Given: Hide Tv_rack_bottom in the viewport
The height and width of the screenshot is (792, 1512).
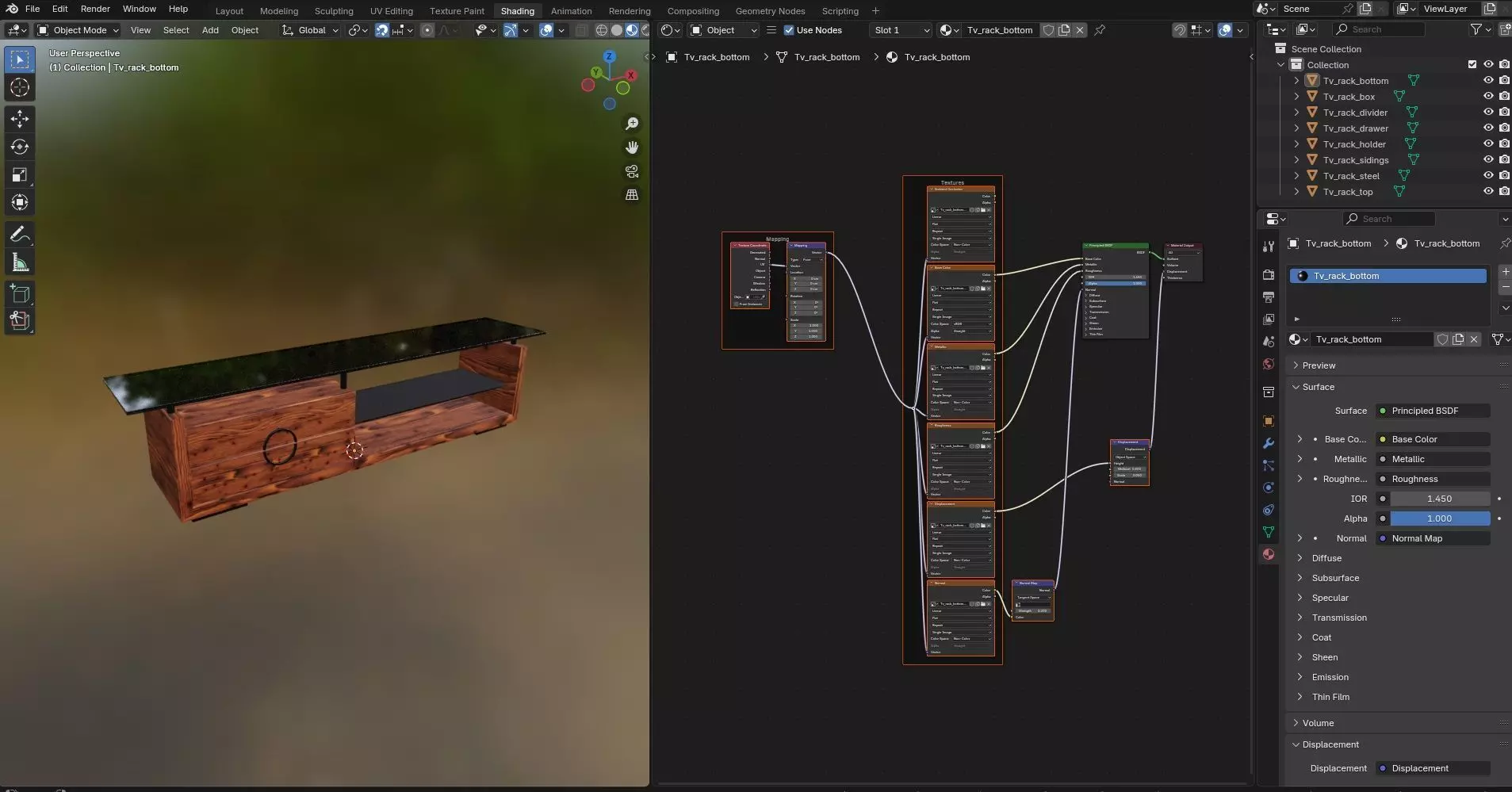Looking at the screenshot, I should coord(1488,80).
